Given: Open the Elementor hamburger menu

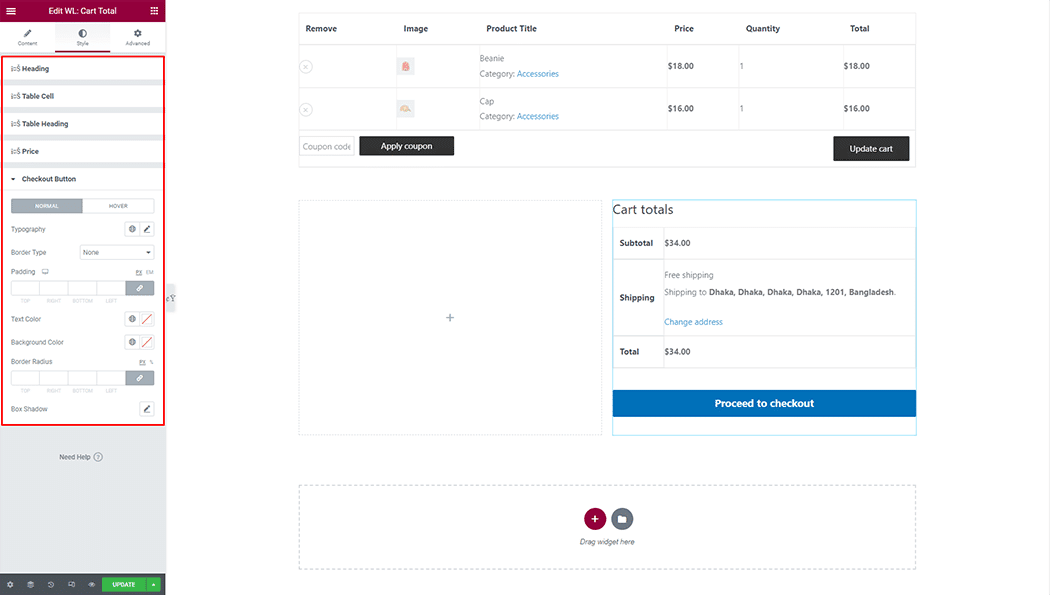Looking at the screenshot, I should click(10, 10).
